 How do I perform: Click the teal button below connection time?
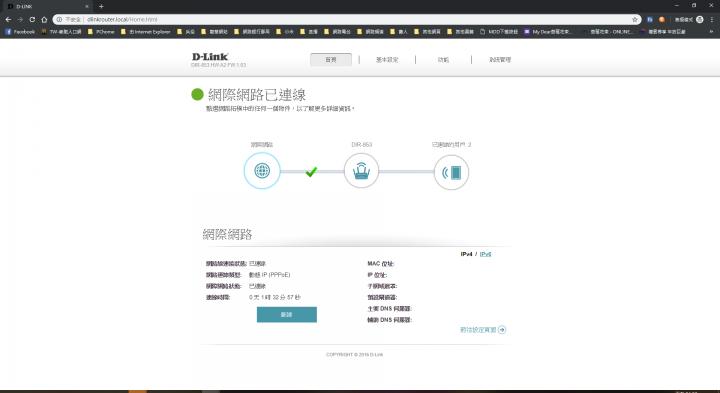[287, 314]
